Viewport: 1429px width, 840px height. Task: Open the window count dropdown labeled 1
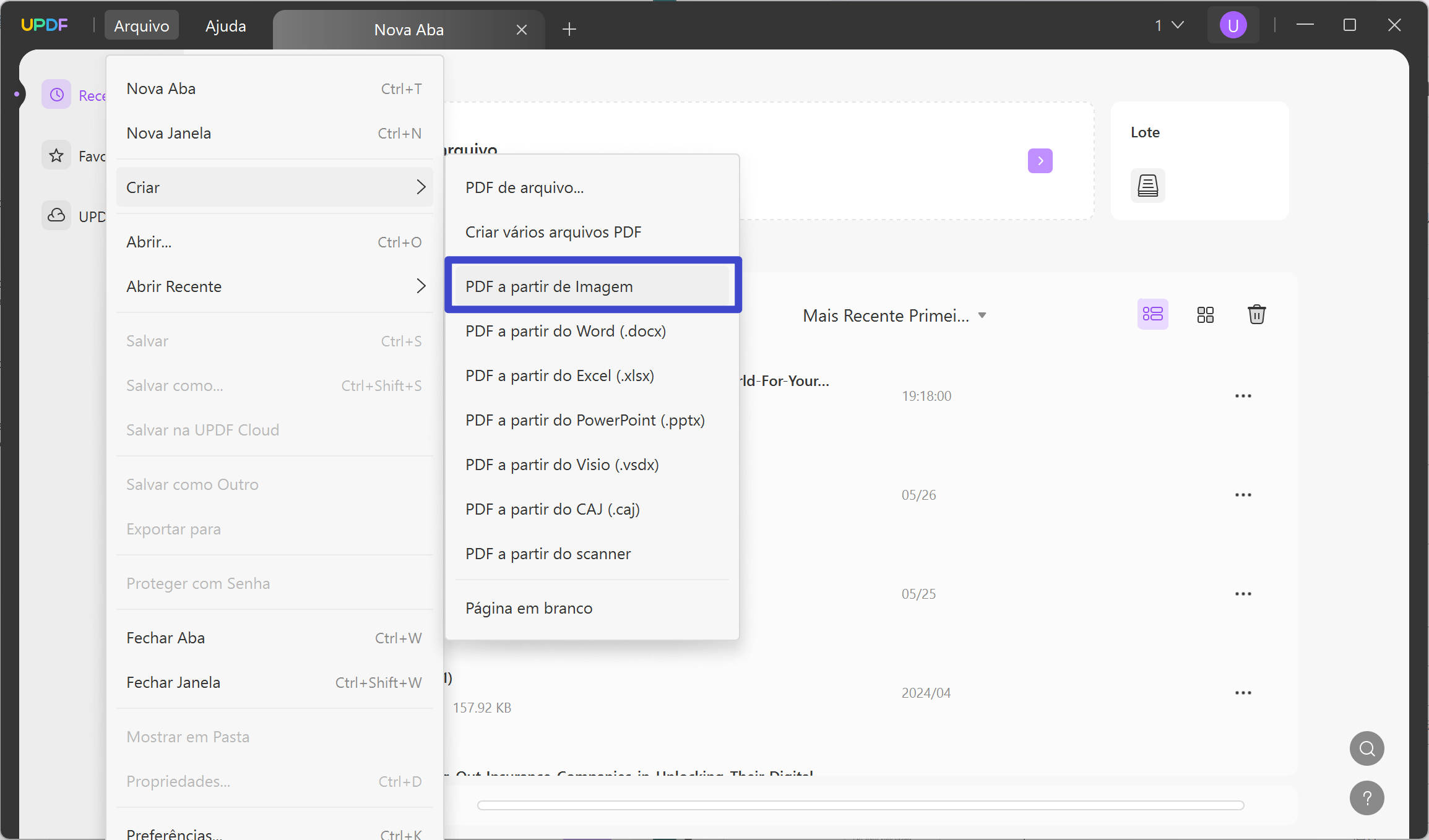coord(1168,25)
